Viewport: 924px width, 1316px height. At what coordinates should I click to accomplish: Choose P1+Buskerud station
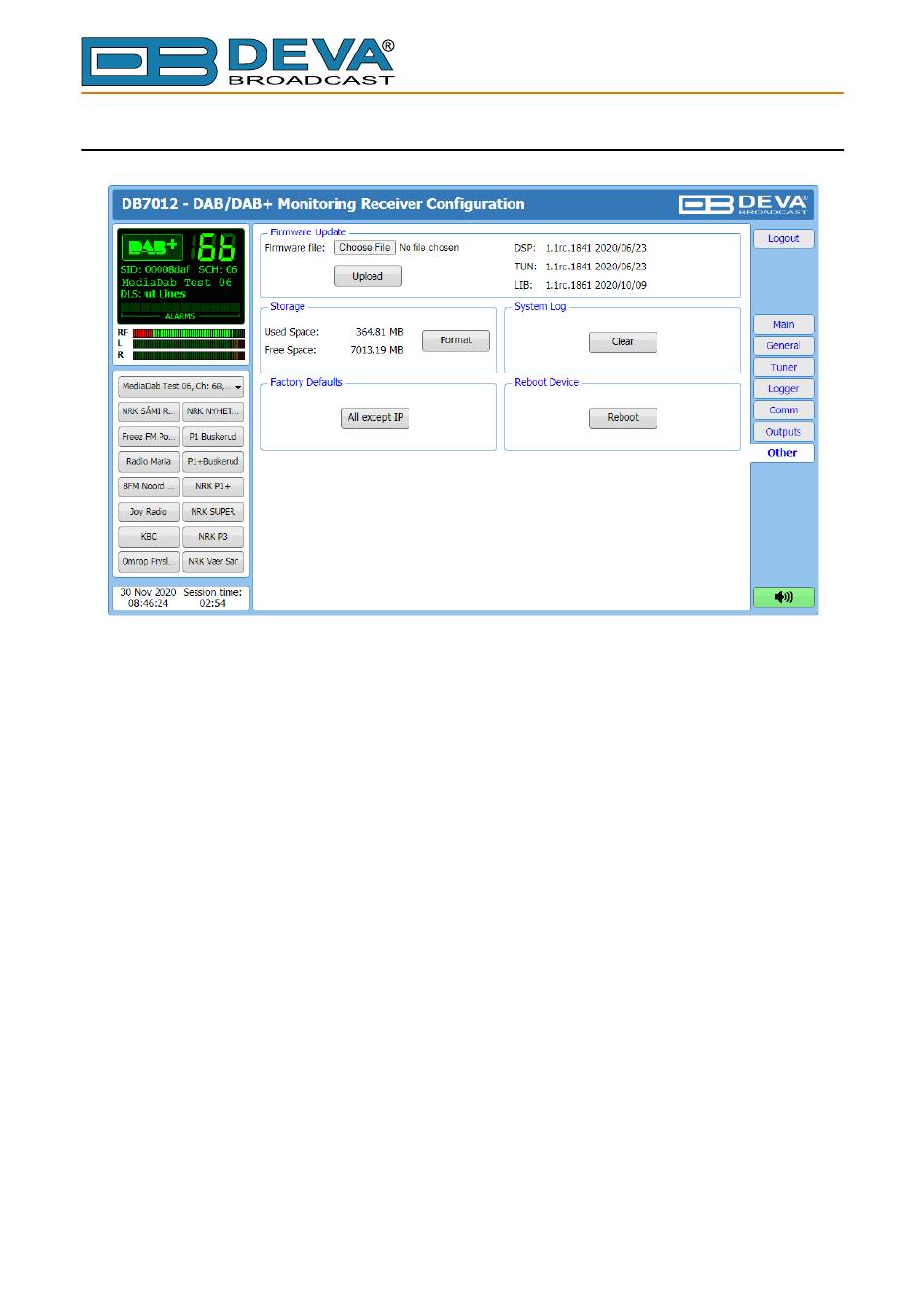(213, 462)
